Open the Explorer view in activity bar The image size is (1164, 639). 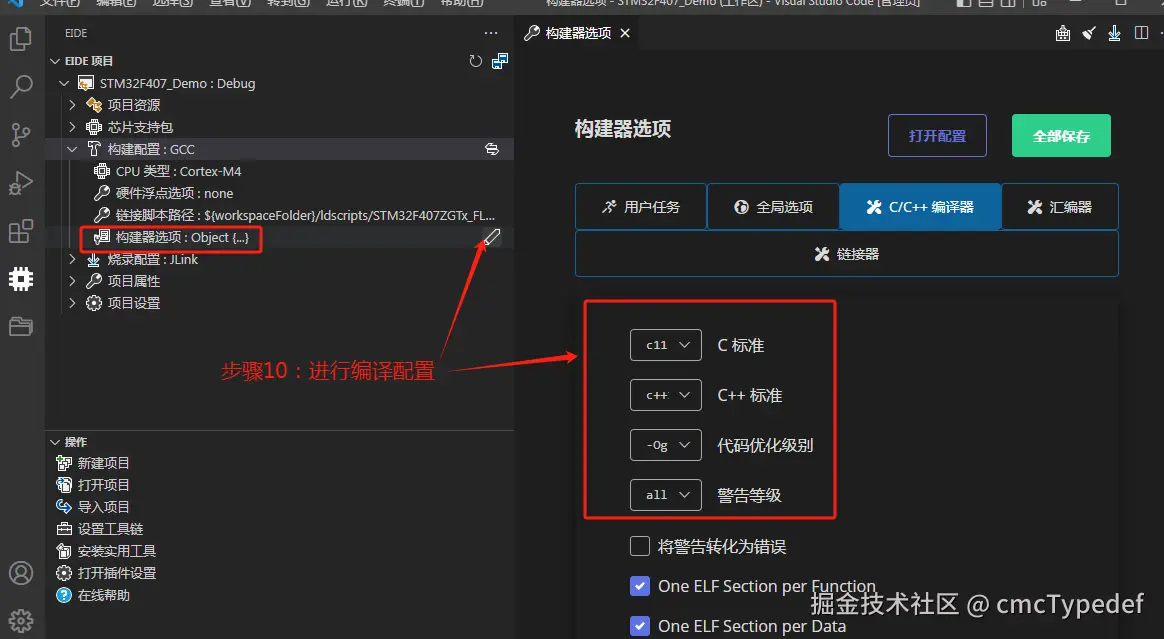[21, 39]
